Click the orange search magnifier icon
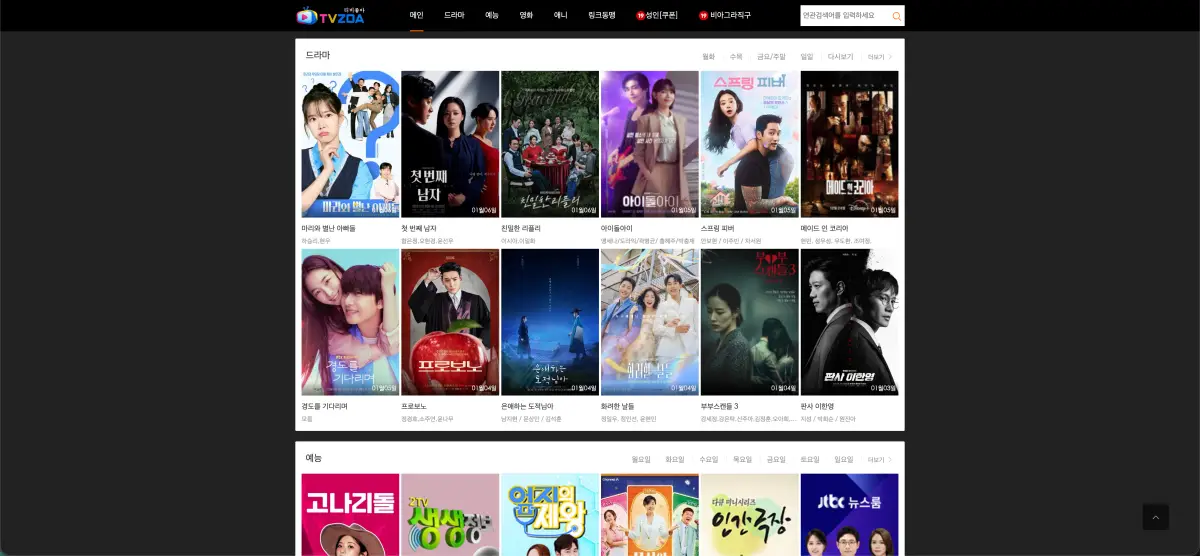1200x556 pixels. pos(896,16)
